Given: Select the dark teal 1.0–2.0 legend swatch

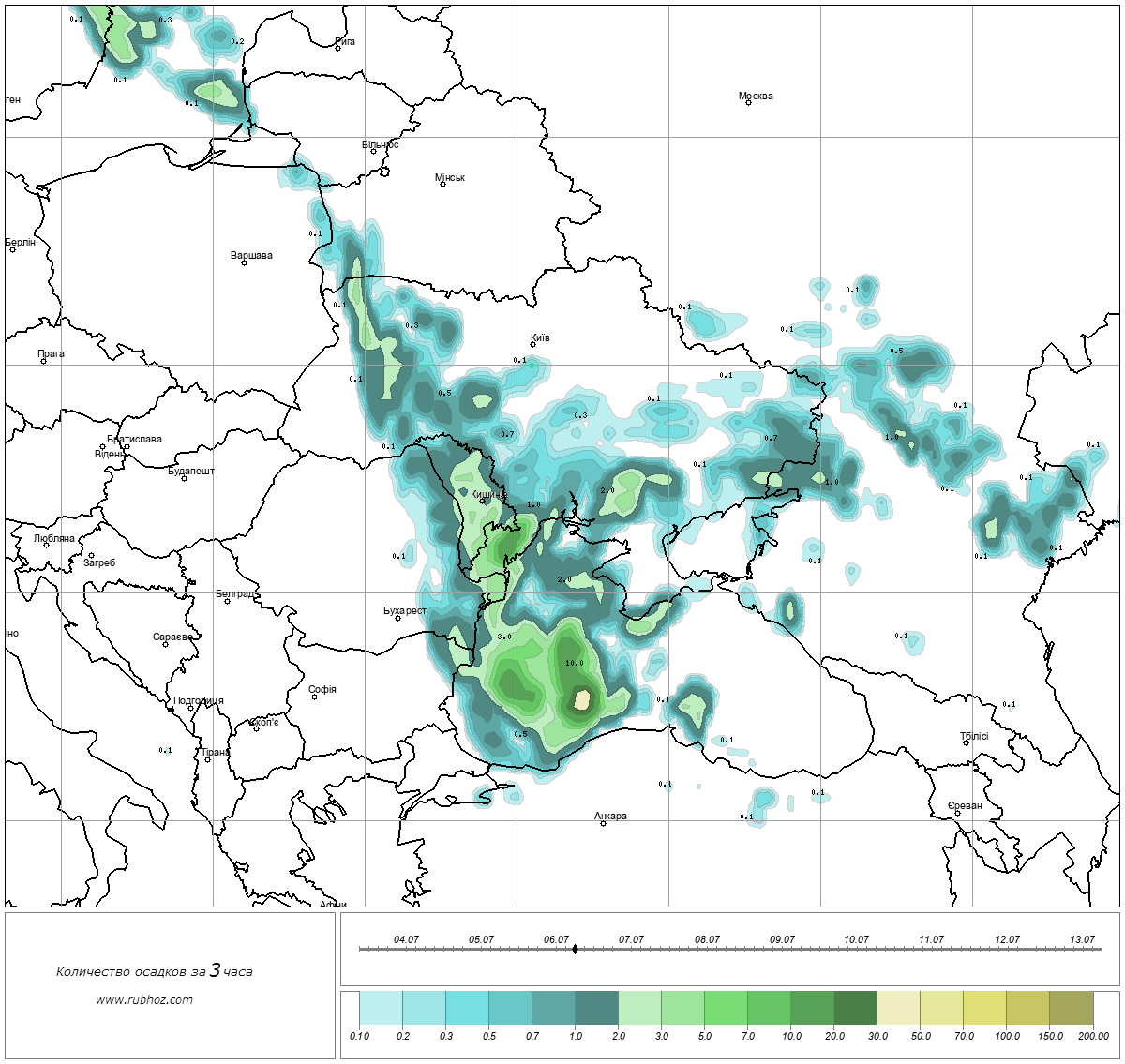Looking at the screenshot, I should [596, 1010].
